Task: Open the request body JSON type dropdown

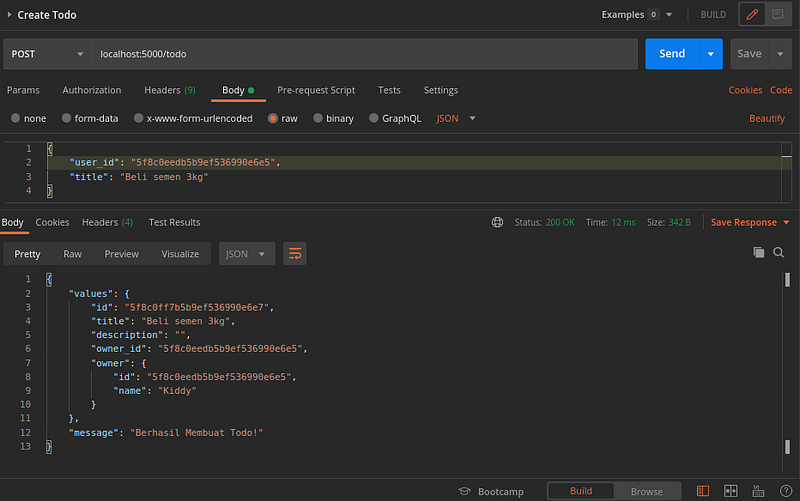Action: [456, 118]
